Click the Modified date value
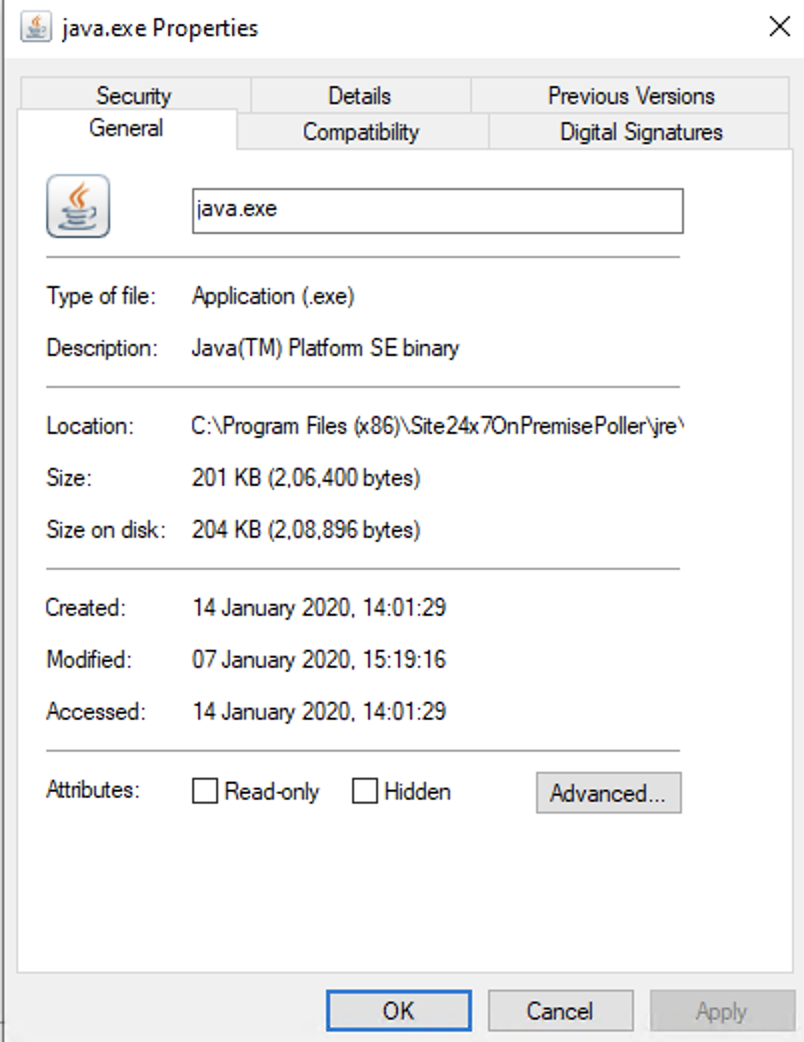The image size is (804, 1042). click(x=318, y=660)
